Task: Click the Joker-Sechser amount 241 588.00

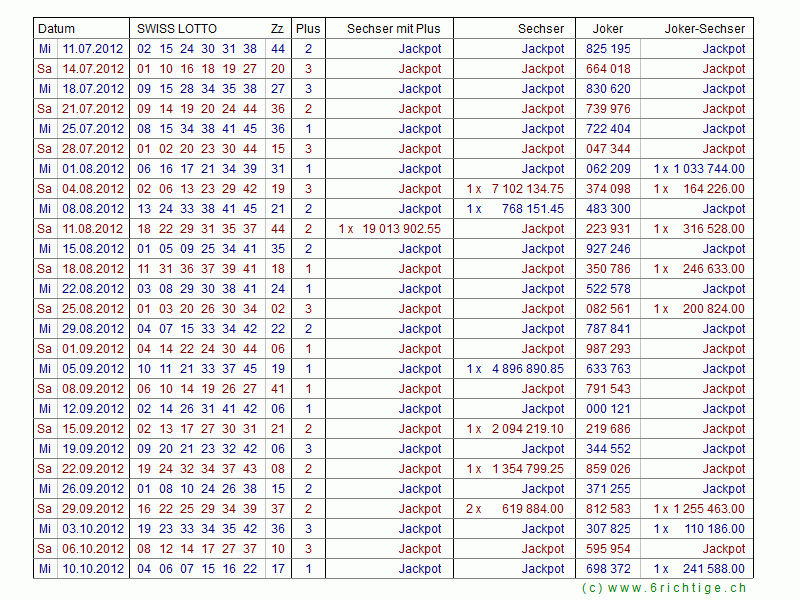Action: [713, 569]
